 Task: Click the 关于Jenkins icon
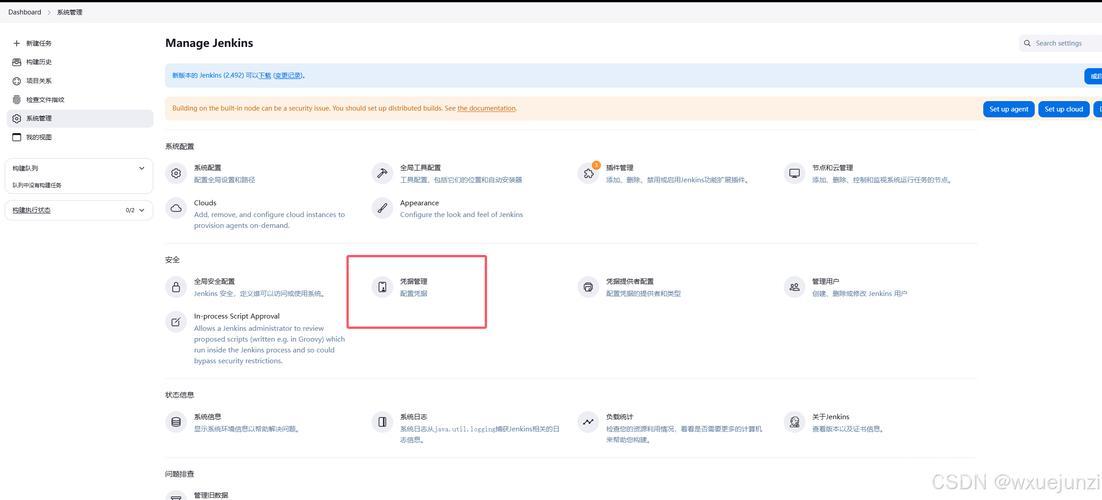point(794,422)
